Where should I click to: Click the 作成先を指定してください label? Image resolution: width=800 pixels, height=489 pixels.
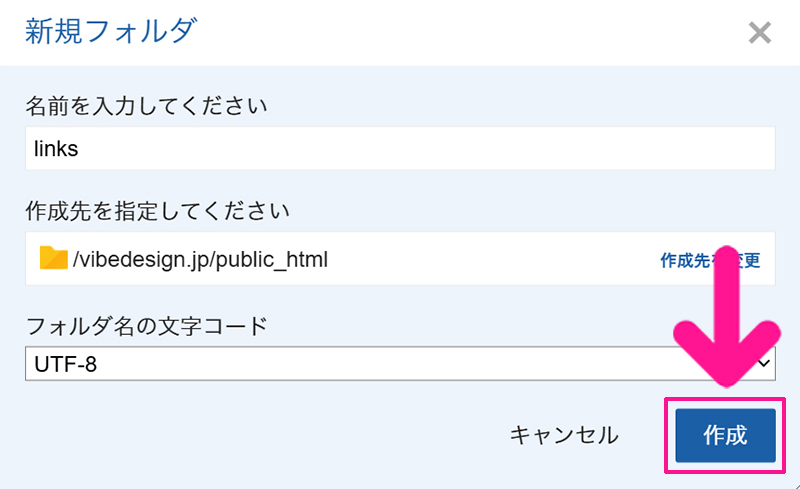click(156, 211)
